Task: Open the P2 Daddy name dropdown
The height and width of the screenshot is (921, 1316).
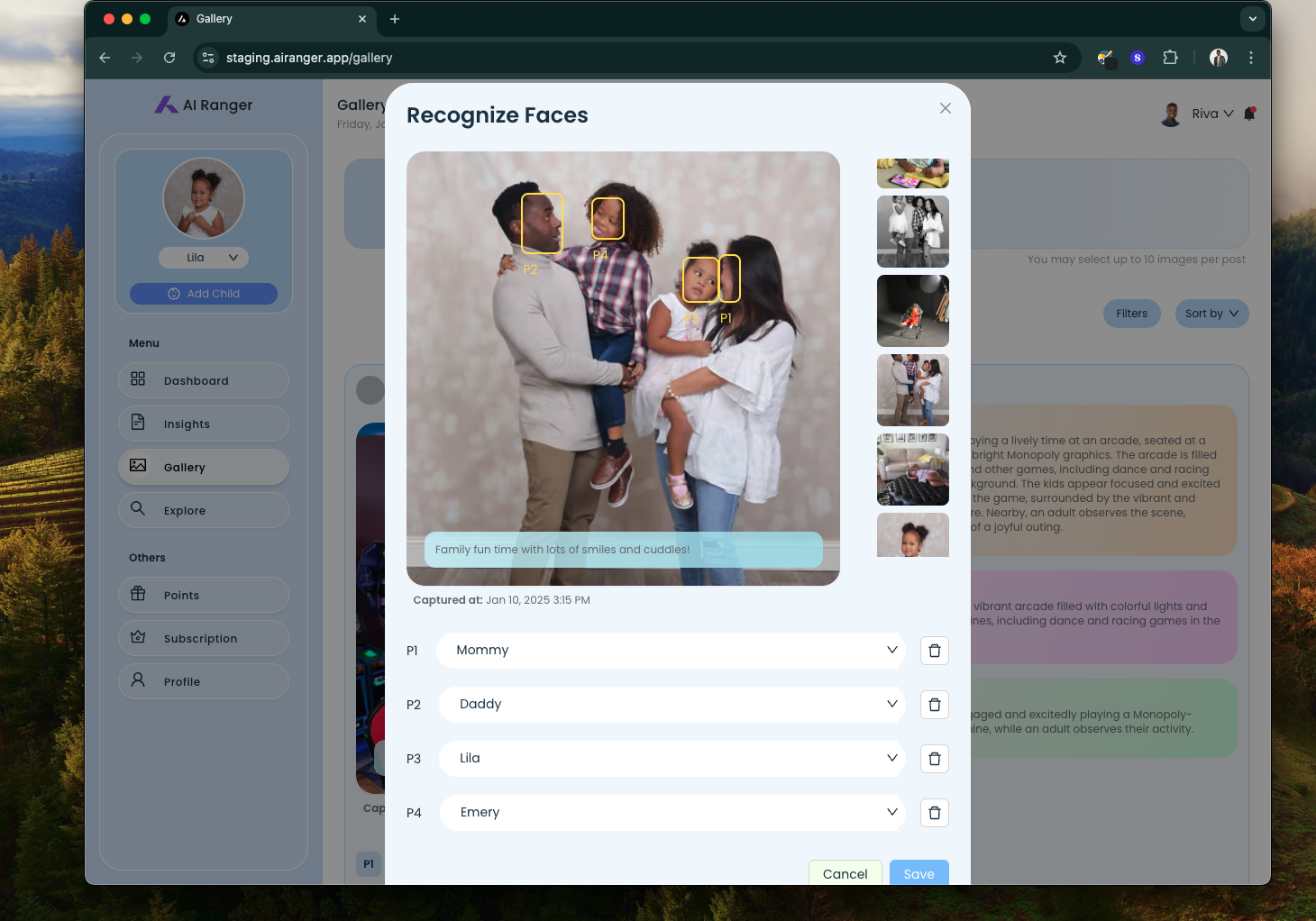Action: [672, 705]
